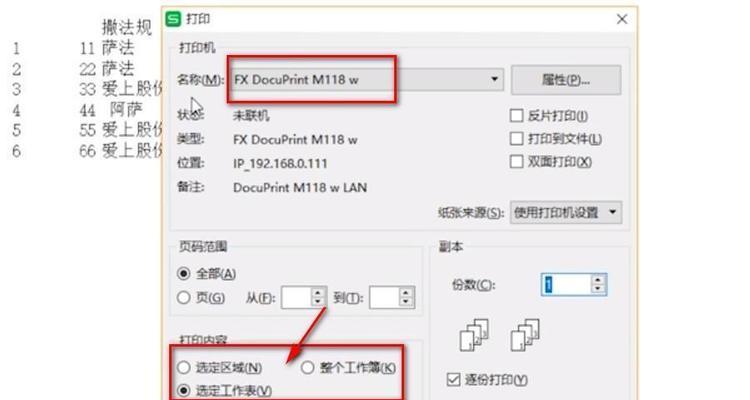Screen dimensions: 750x400
Task: Click the 未联机 status text
Action: [251, 115]
